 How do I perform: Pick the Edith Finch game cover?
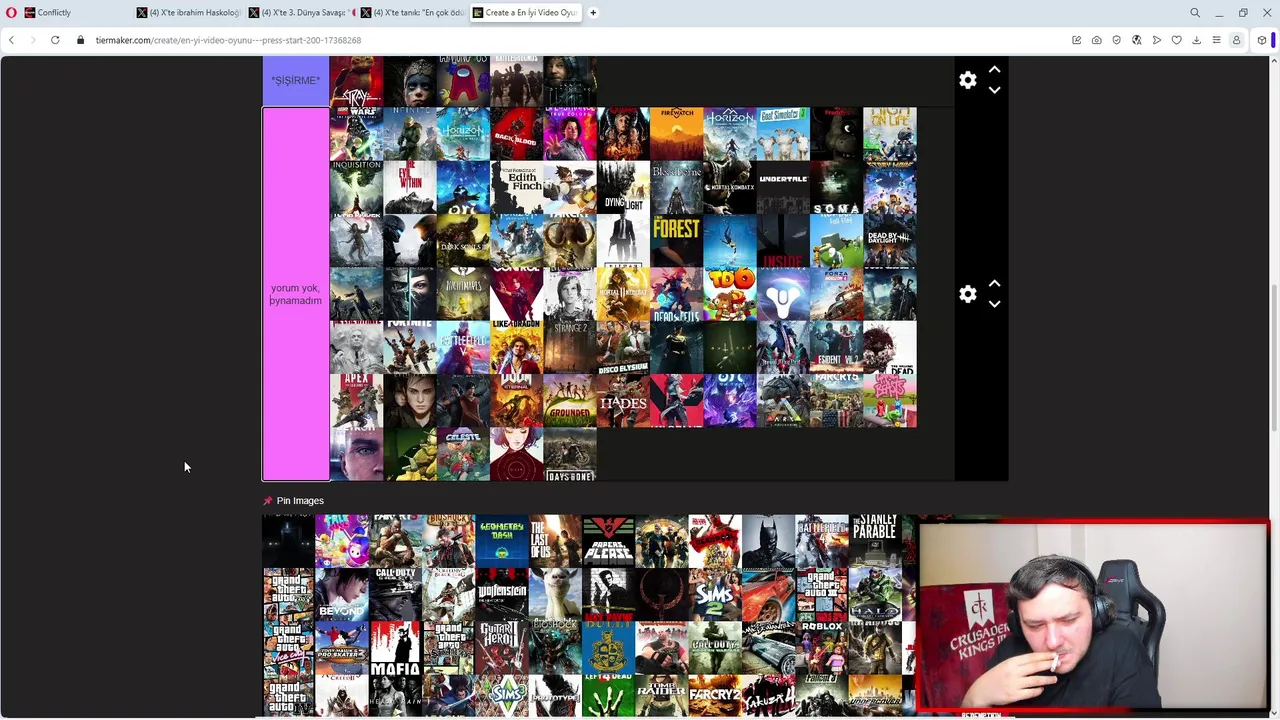517,187
